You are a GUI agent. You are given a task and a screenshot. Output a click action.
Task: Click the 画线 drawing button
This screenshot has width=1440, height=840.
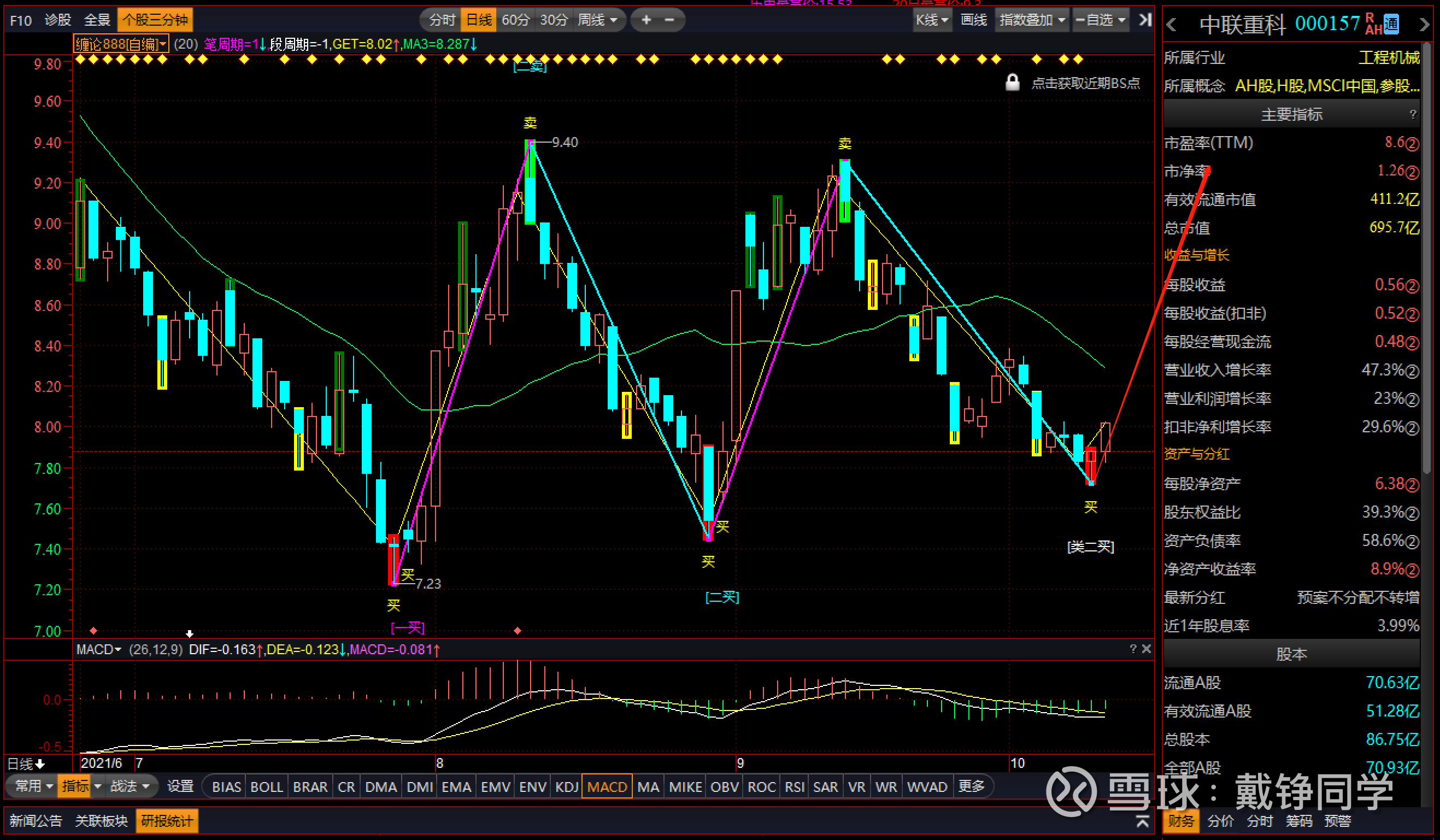coord(974,20)
